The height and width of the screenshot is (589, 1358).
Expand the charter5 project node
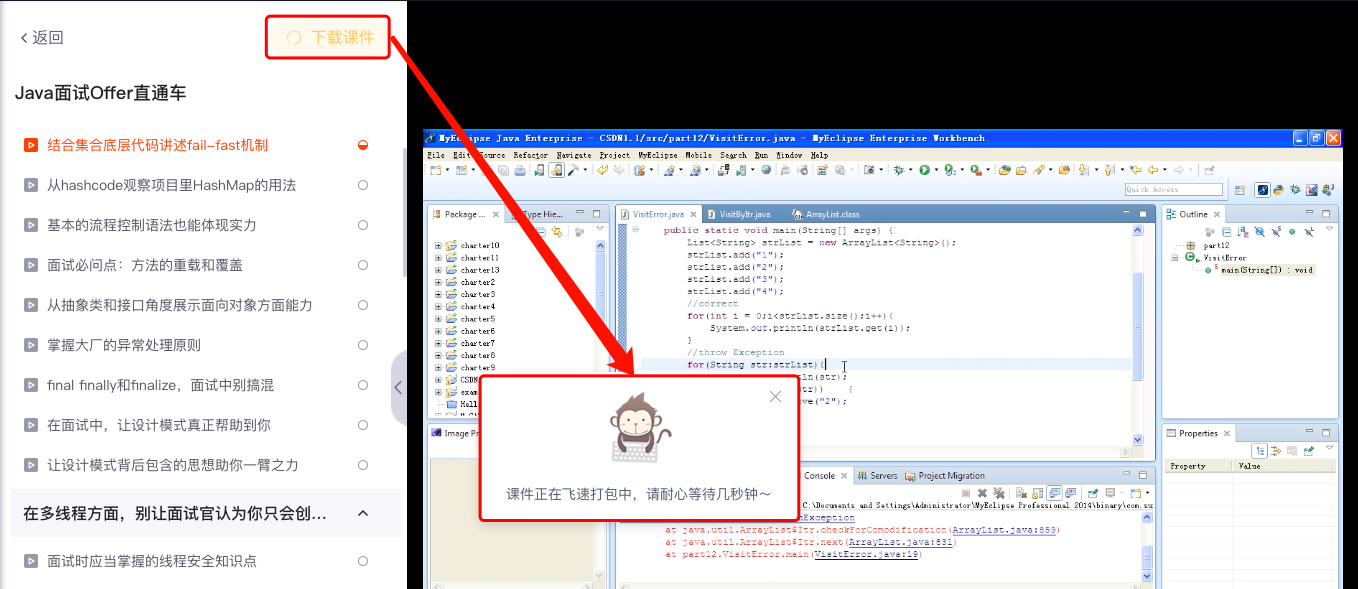(x=438, y=319)
